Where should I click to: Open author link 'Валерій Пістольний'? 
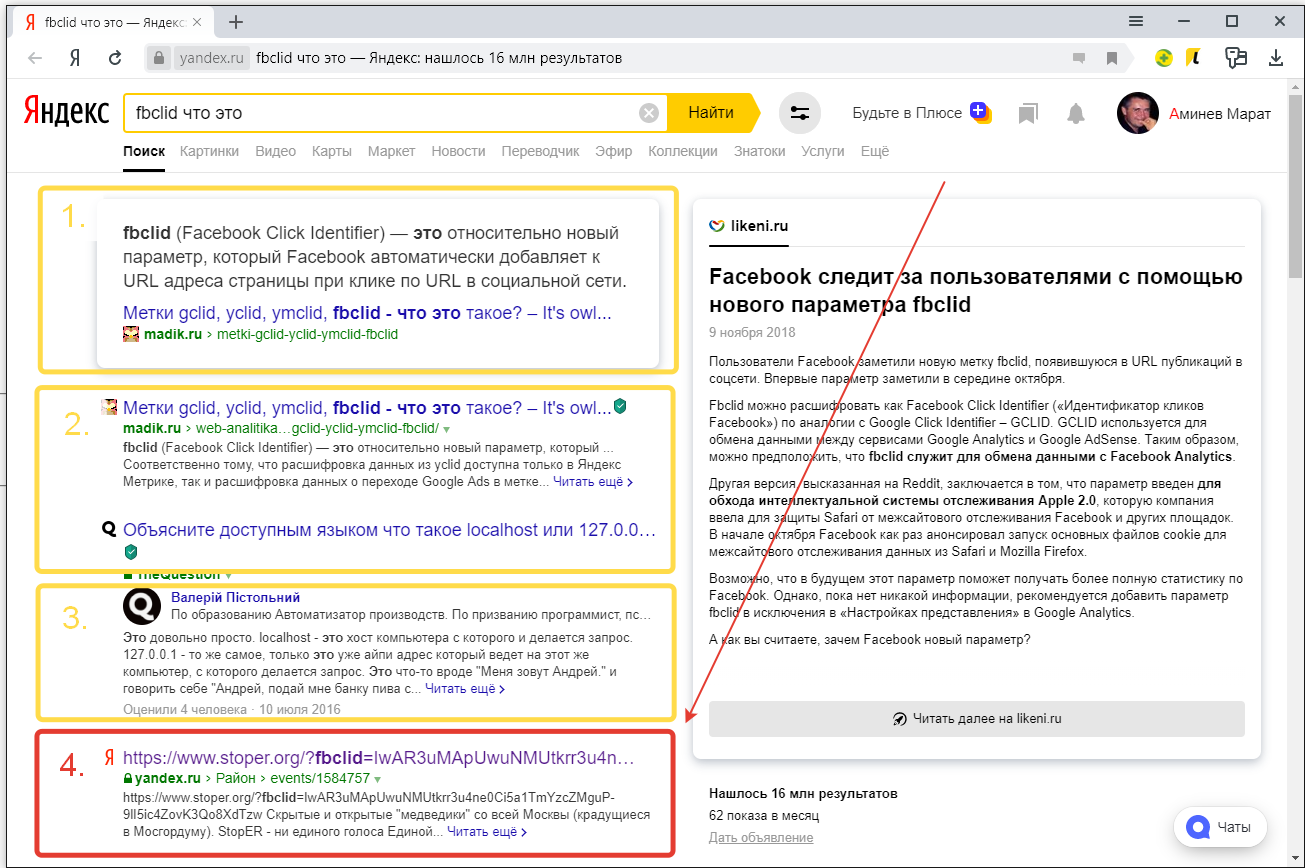[236, 597]
